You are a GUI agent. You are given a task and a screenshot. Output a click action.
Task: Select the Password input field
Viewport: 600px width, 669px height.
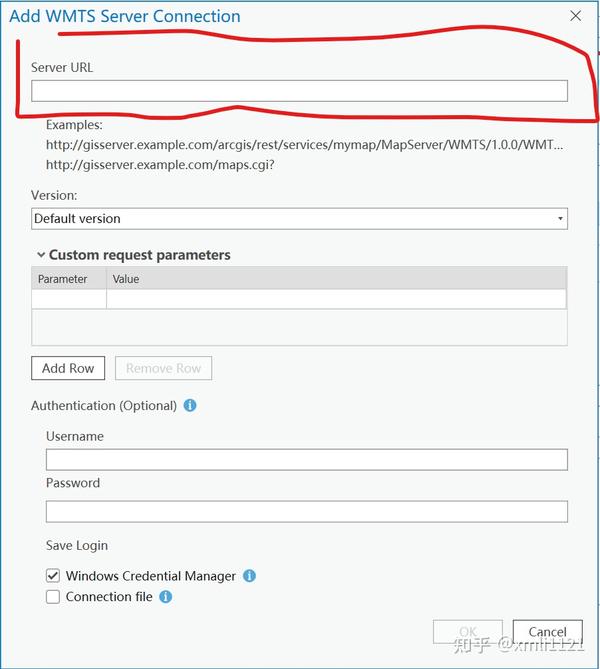(x=306, y=511)
